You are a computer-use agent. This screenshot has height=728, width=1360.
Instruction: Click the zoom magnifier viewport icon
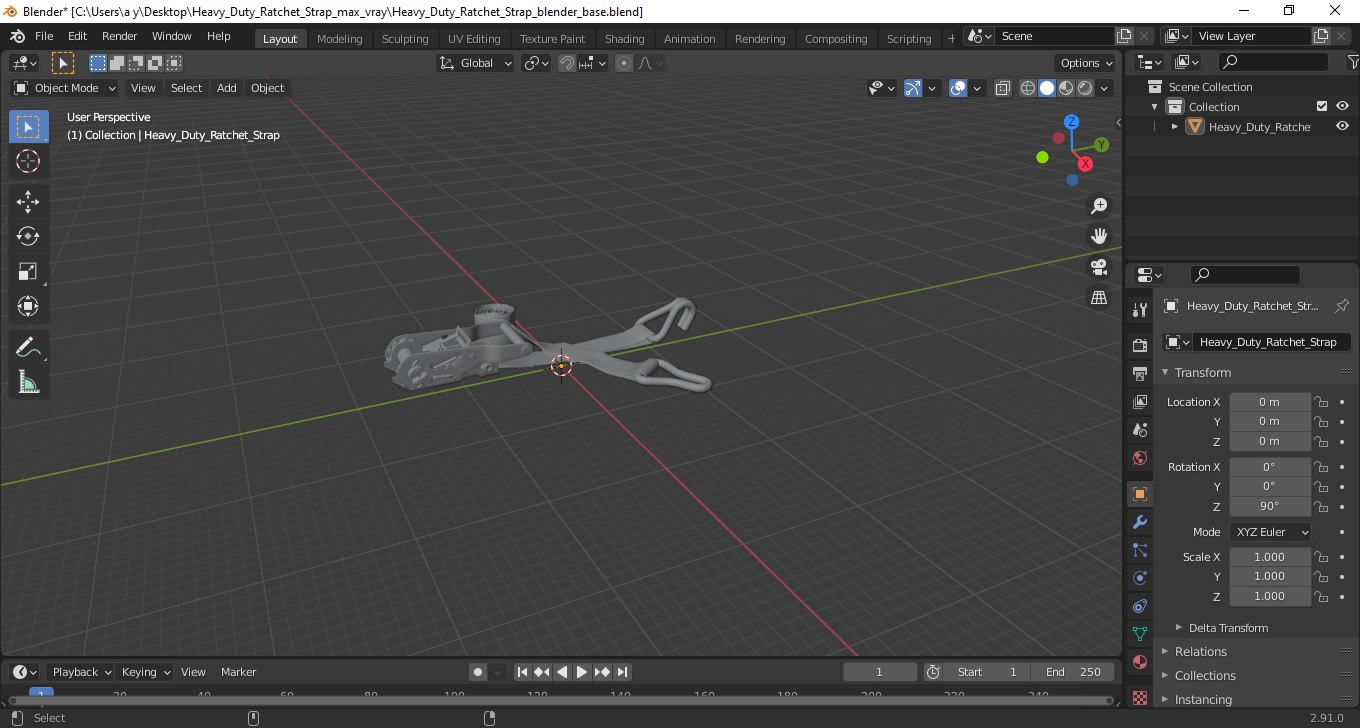click(1099, 206)
